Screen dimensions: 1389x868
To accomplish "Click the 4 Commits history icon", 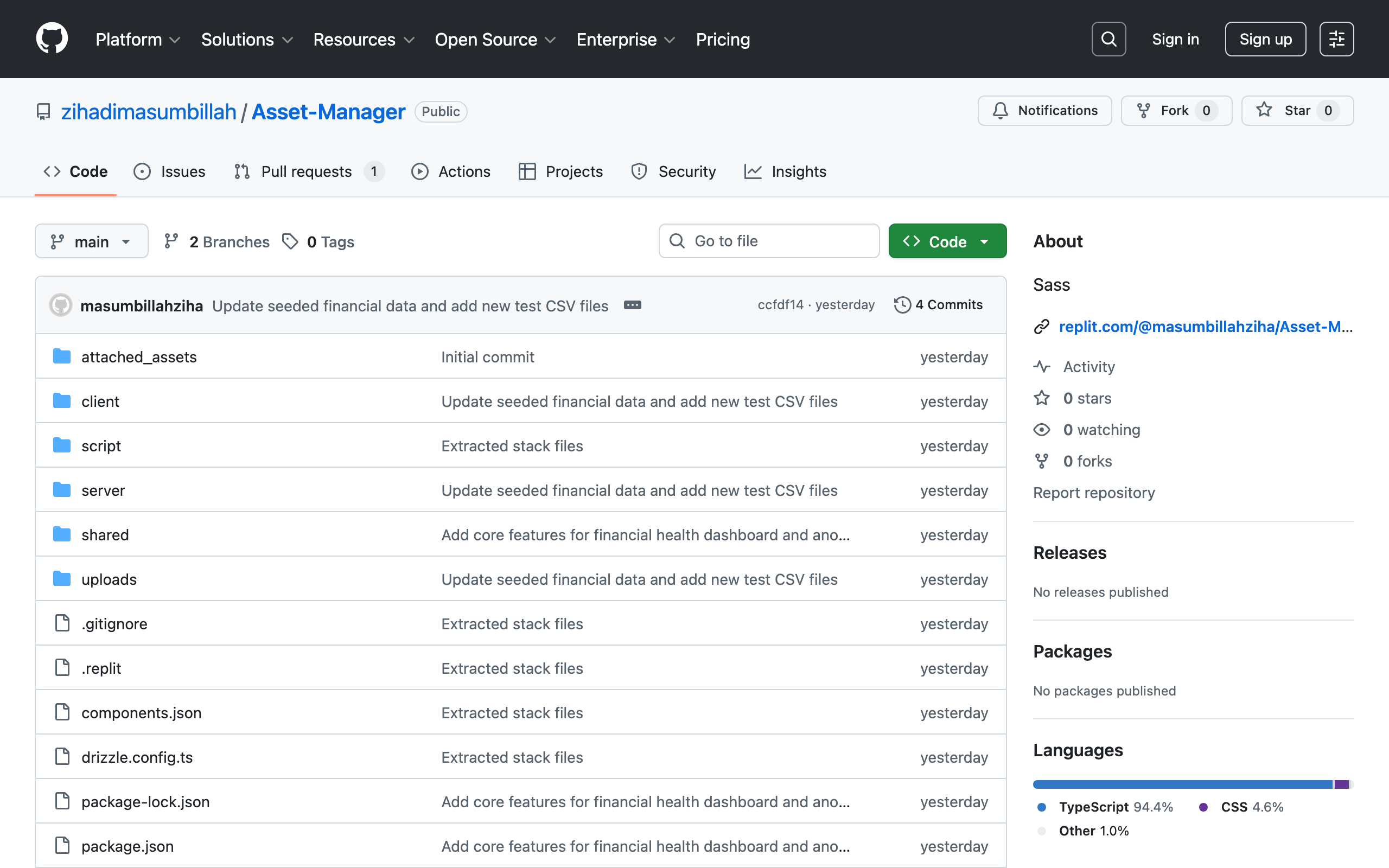I will [902, 305].
